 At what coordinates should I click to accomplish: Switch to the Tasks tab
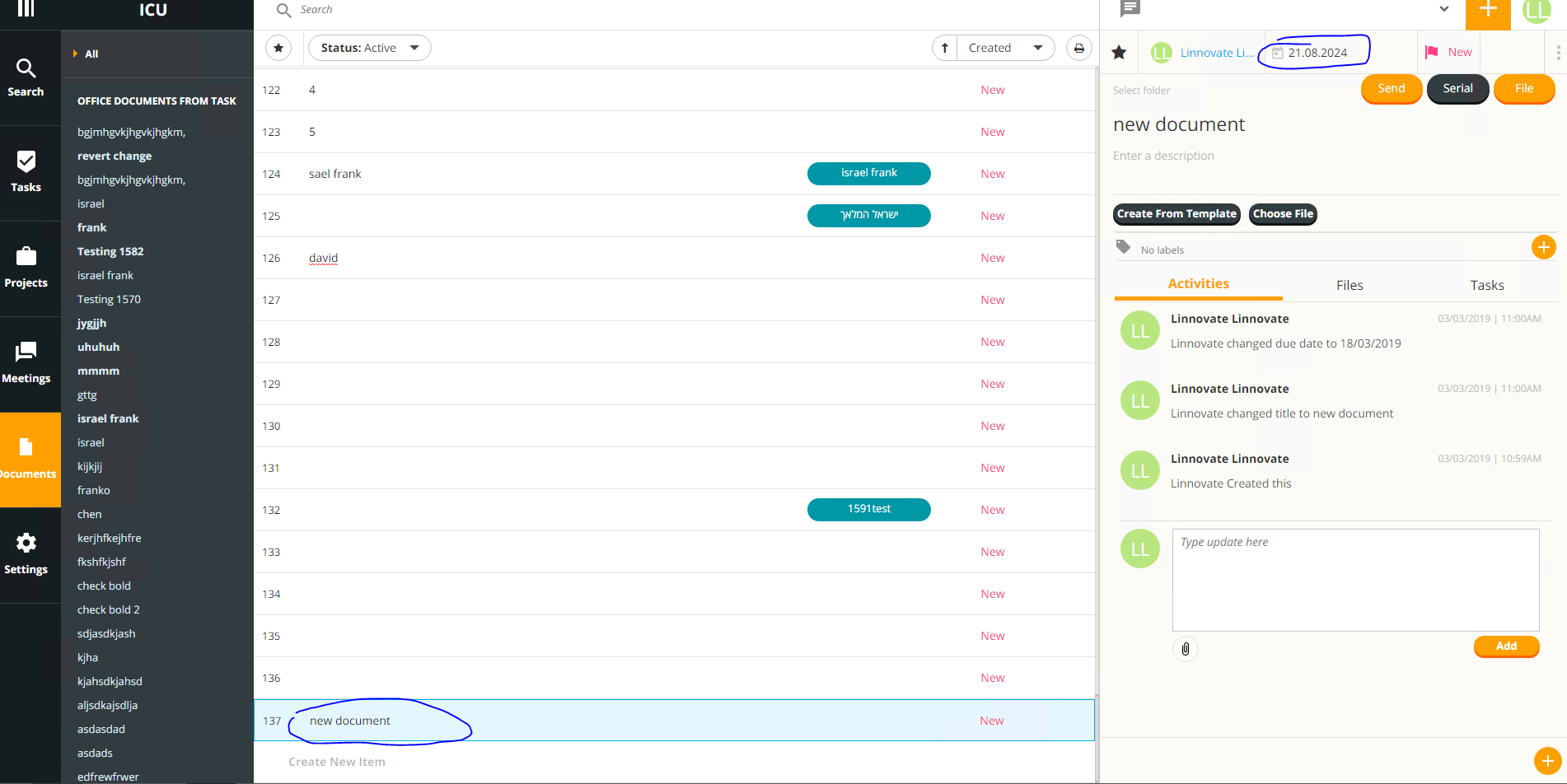[x=1486, y=285]
